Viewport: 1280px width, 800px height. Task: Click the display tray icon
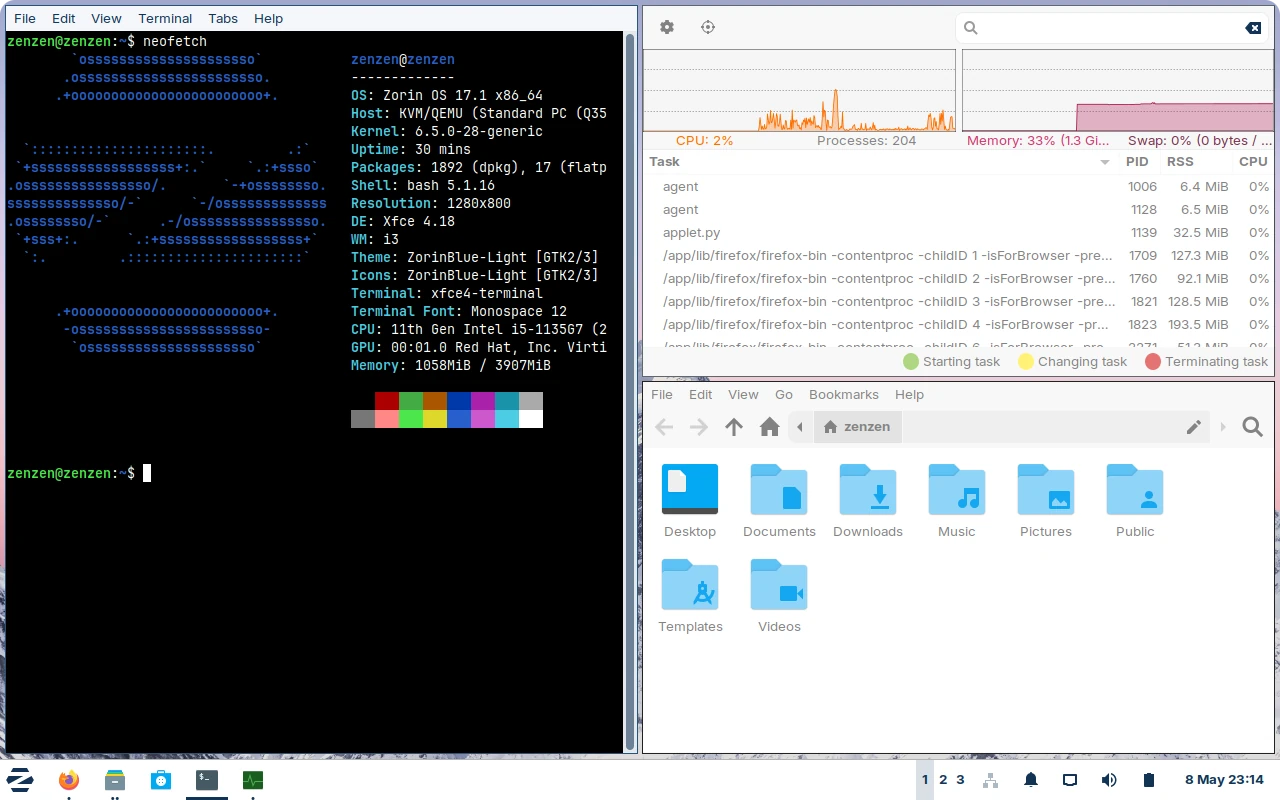[x=1069, y=780]
